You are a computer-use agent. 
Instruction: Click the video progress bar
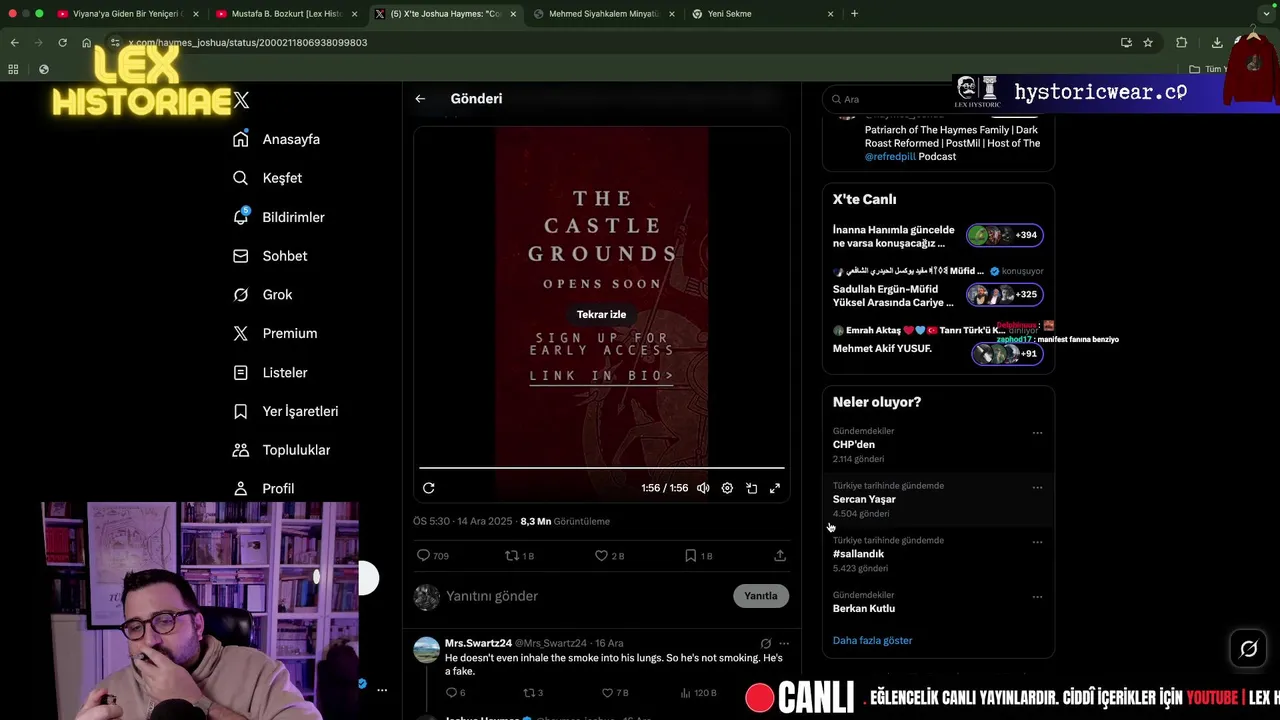click(601, 467)
